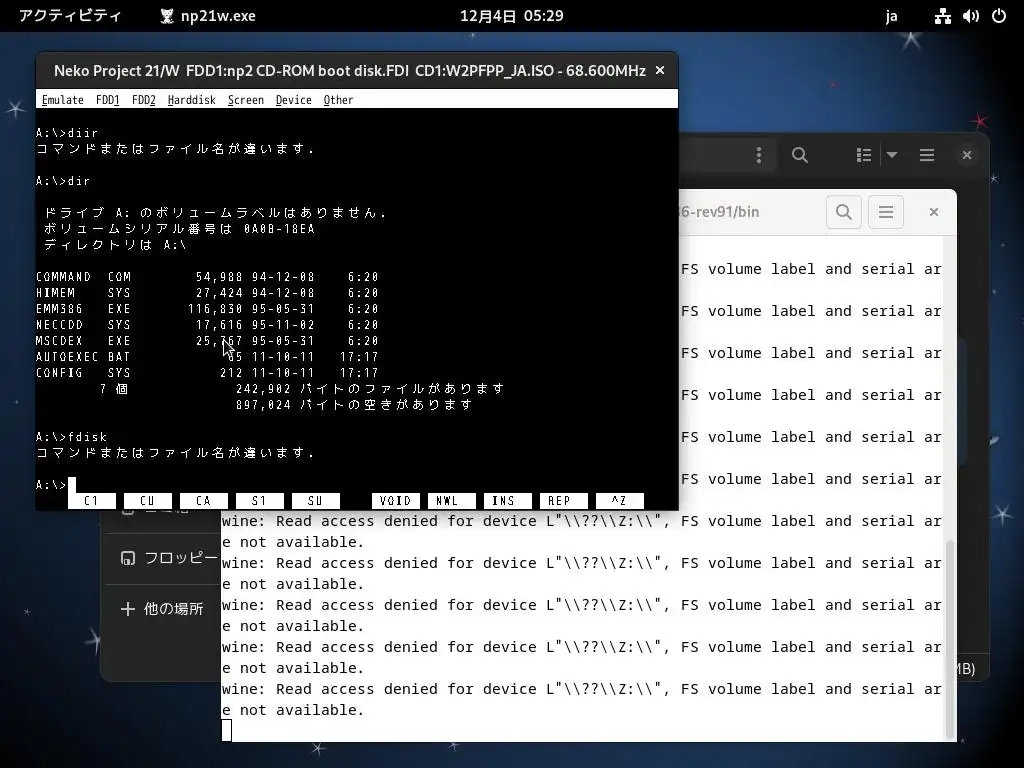Image resolution: width=1024 pixels, height=768 pixels.
Task: Click HIMEM SYS in directory listing
Action: tap(84, 293)
